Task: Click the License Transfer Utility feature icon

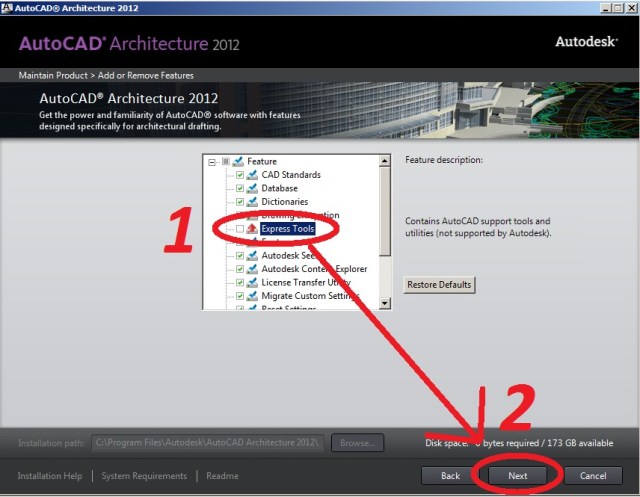Action: pos(252,283)
